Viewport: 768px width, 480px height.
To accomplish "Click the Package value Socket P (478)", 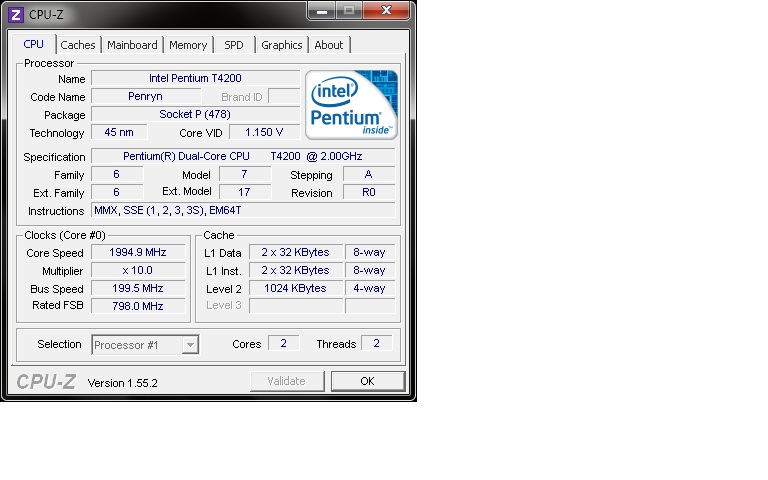I will (195, 114).
